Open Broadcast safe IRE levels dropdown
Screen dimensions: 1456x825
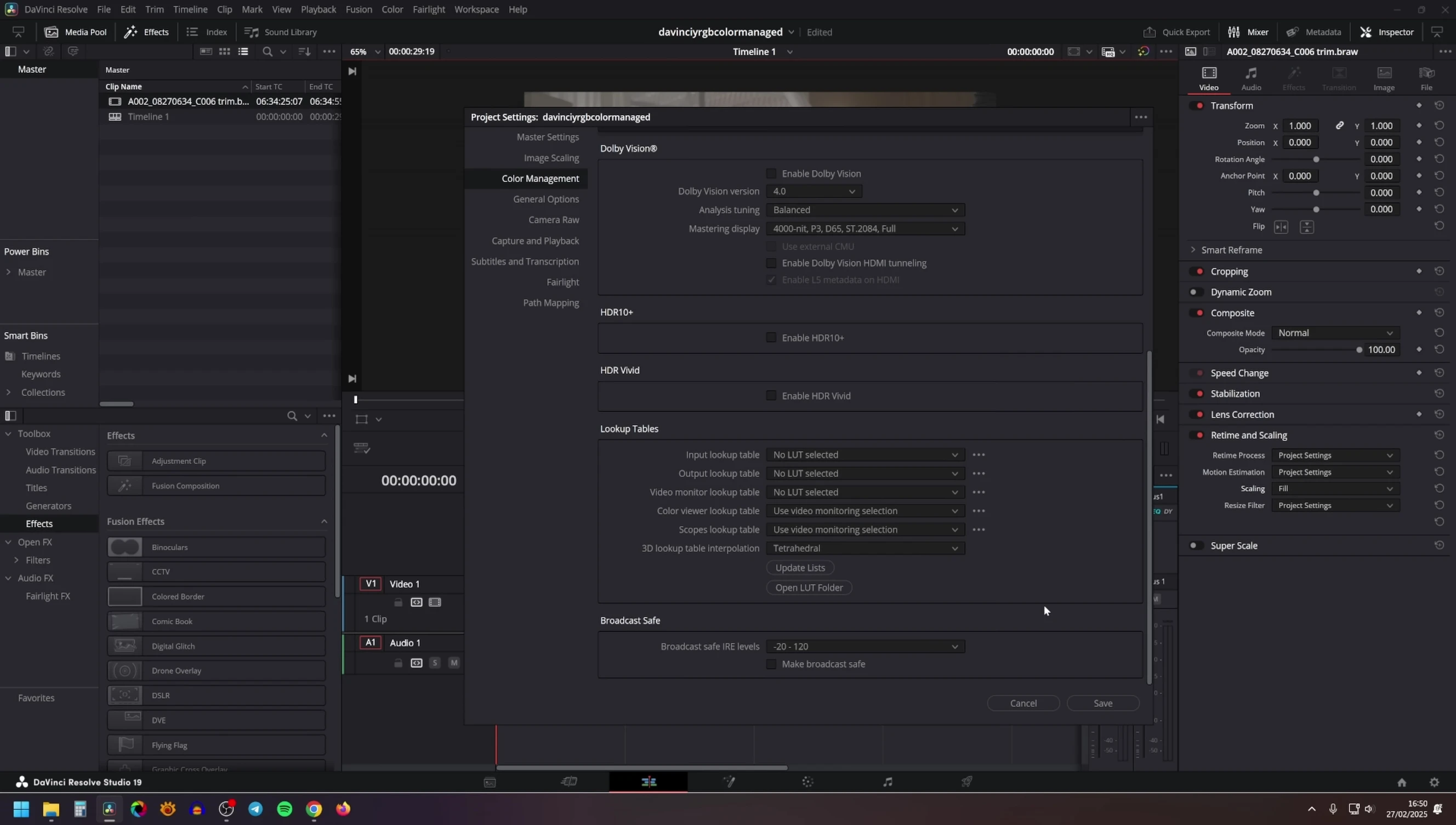tap(865, 646)
